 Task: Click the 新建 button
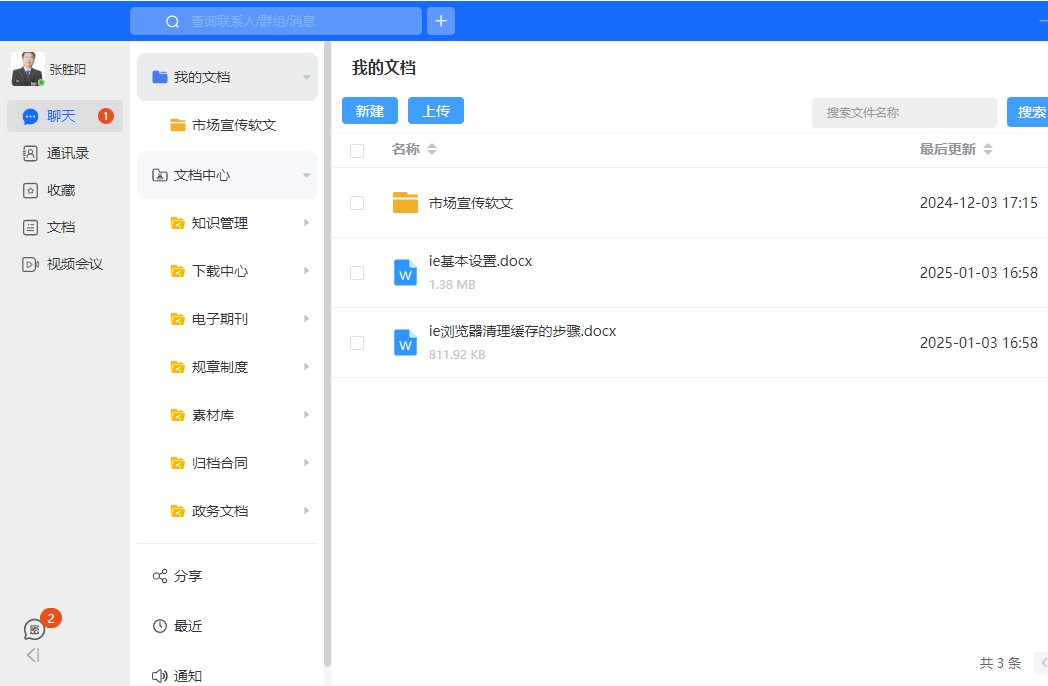pyautogui.click(x=370, y=111)
